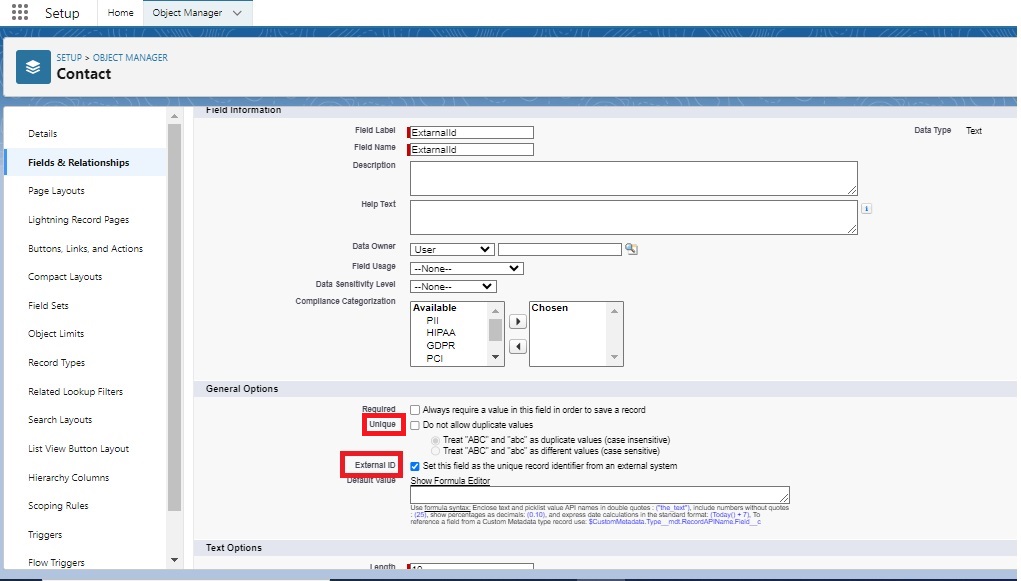Expand the Object Manager tab chevron
The width and height of the screenshot is (1021, 581).
(x=237, y=13)
